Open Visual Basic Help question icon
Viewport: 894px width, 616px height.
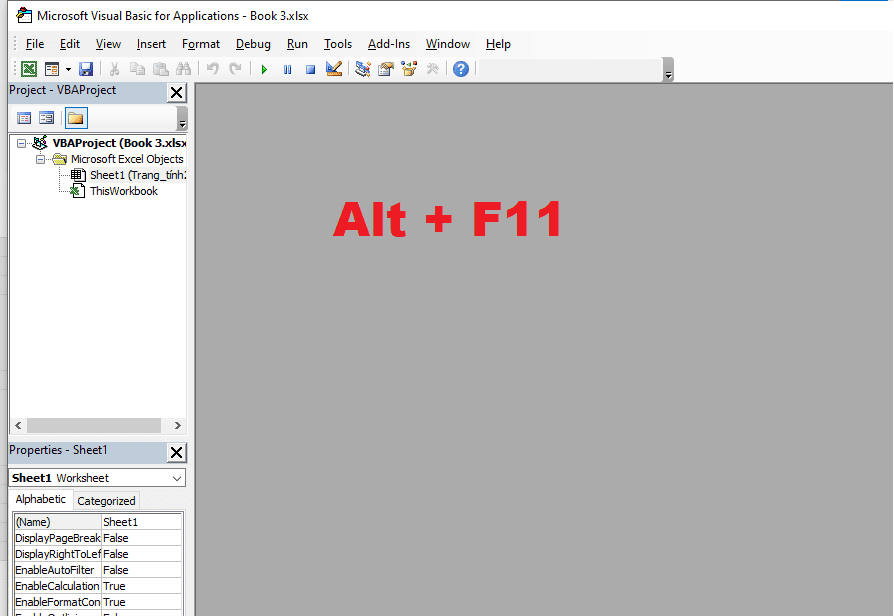coord(461,69)
